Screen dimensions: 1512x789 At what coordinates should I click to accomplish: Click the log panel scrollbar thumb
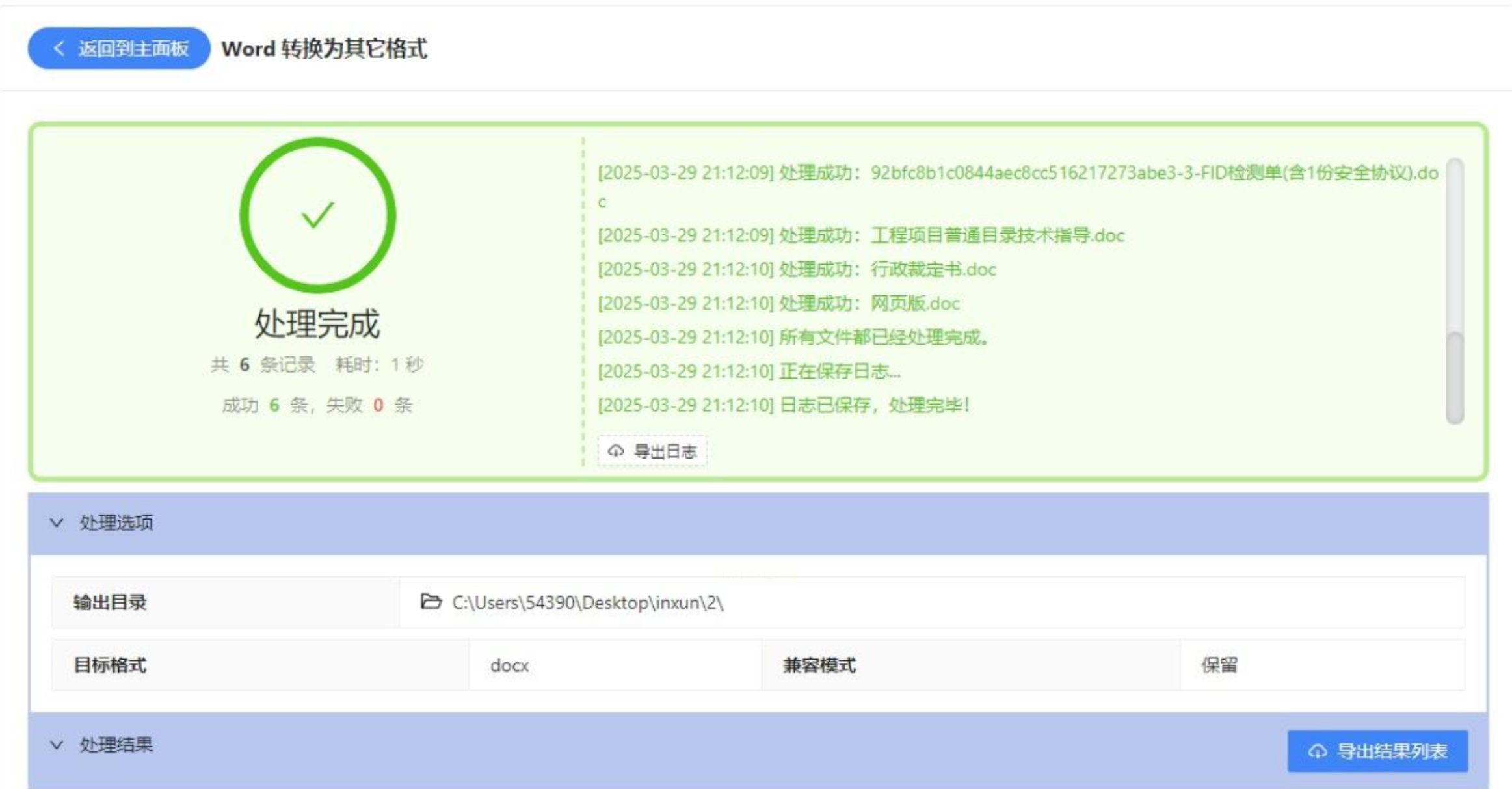[1454, 377]
